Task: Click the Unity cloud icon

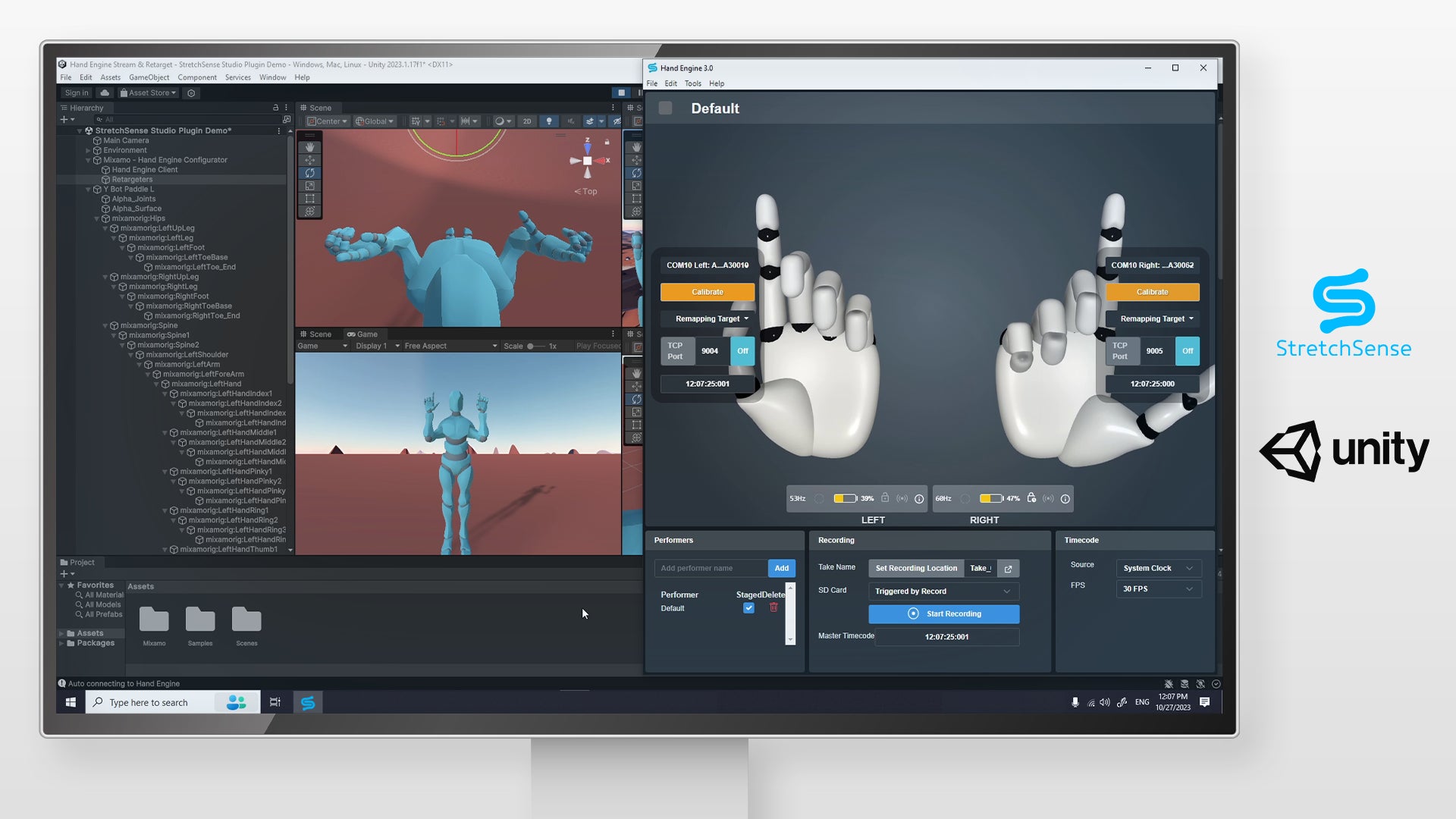Action: pos(105,93)
